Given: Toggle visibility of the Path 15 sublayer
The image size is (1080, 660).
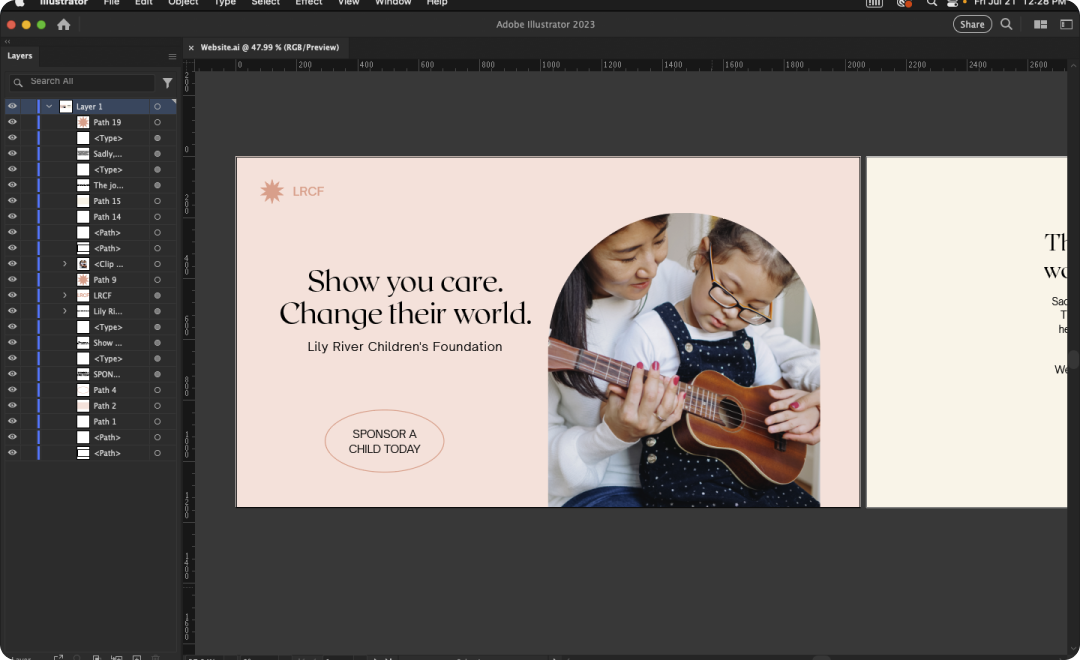Looking at the screenshot, I should click(13, 201).
